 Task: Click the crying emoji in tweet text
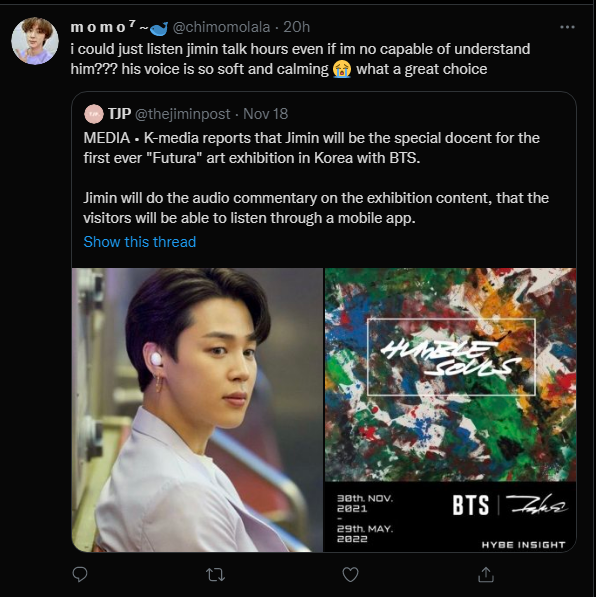342,69
